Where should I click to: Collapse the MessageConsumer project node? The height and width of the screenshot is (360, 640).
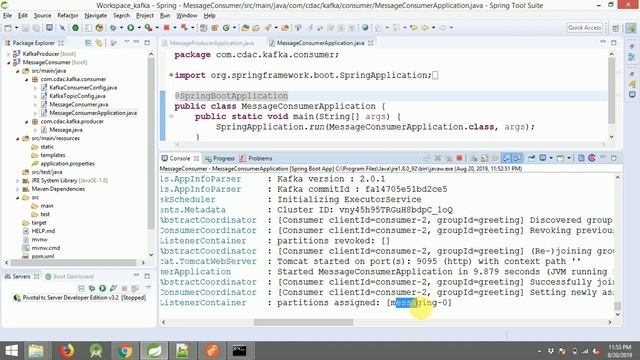8,62
